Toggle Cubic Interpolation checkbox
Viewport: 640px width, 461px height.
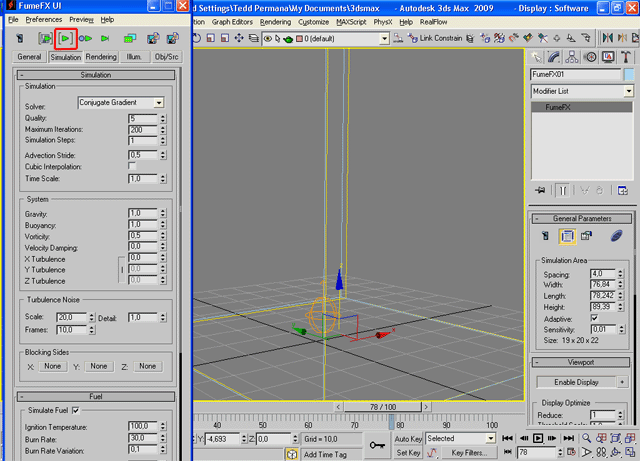point(131,166)
